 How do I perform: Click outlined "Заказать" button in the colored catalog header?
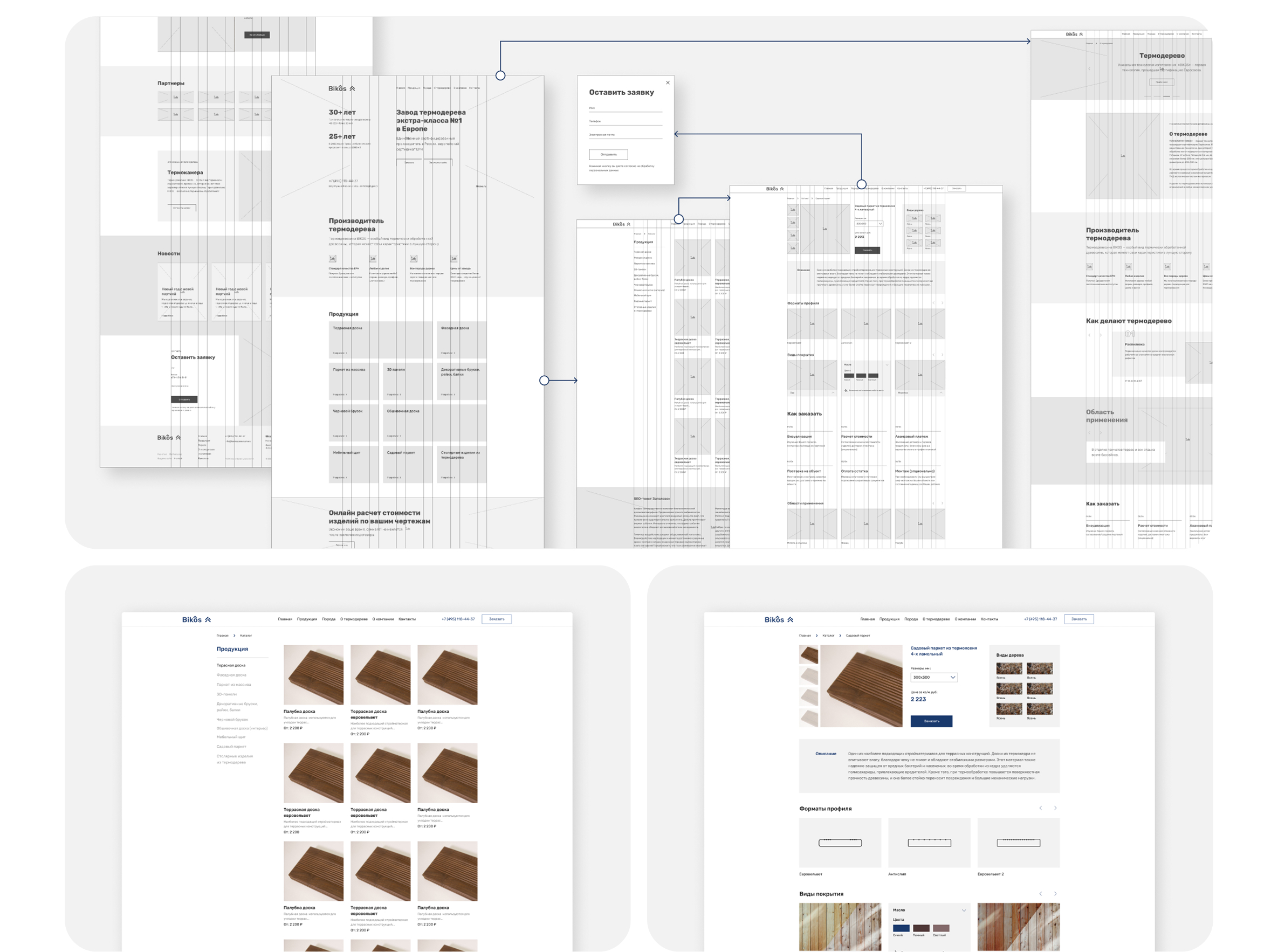tap(496, 619)
